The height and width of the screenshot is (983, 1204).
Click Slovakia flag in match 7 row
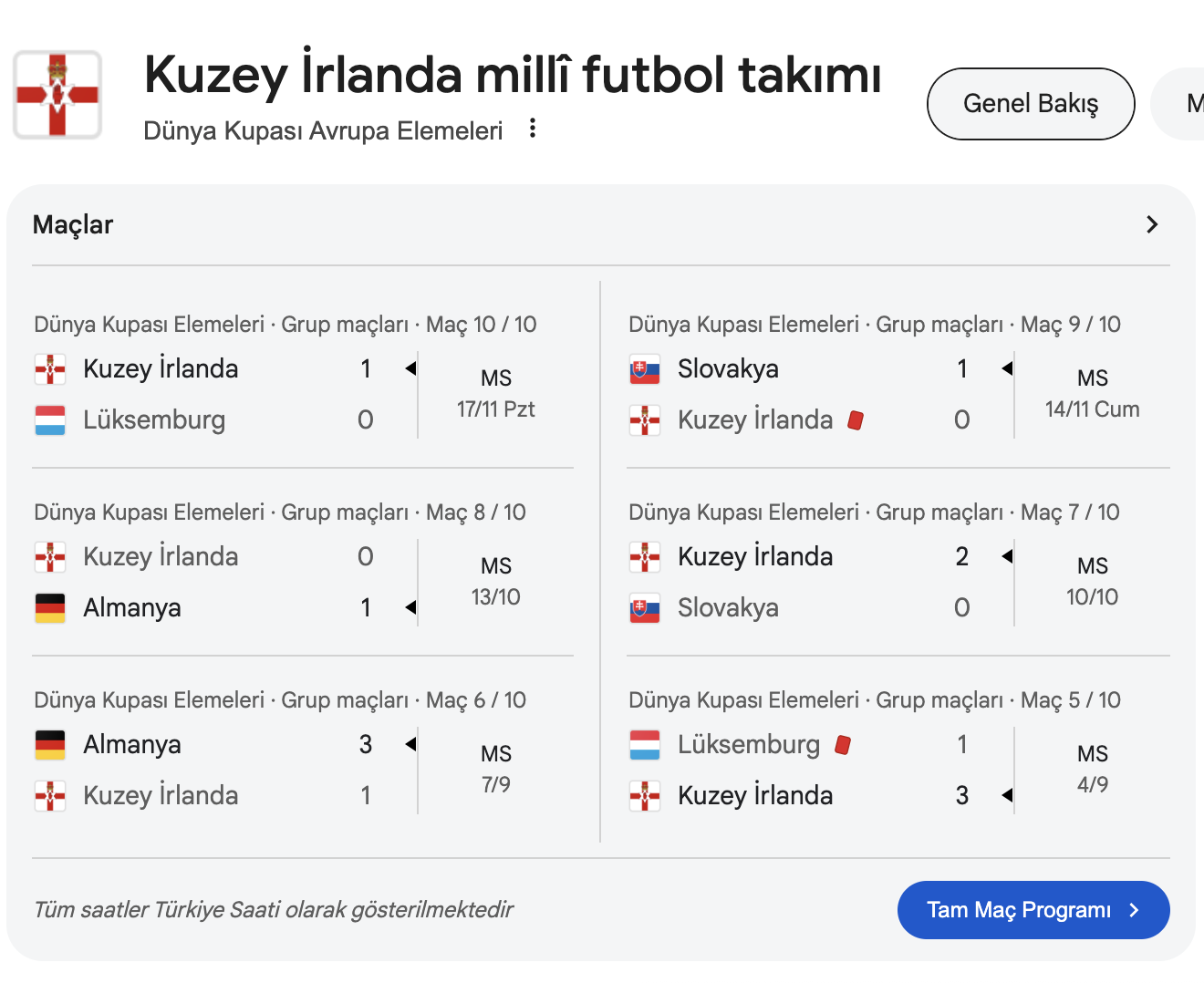coord(645,608)
